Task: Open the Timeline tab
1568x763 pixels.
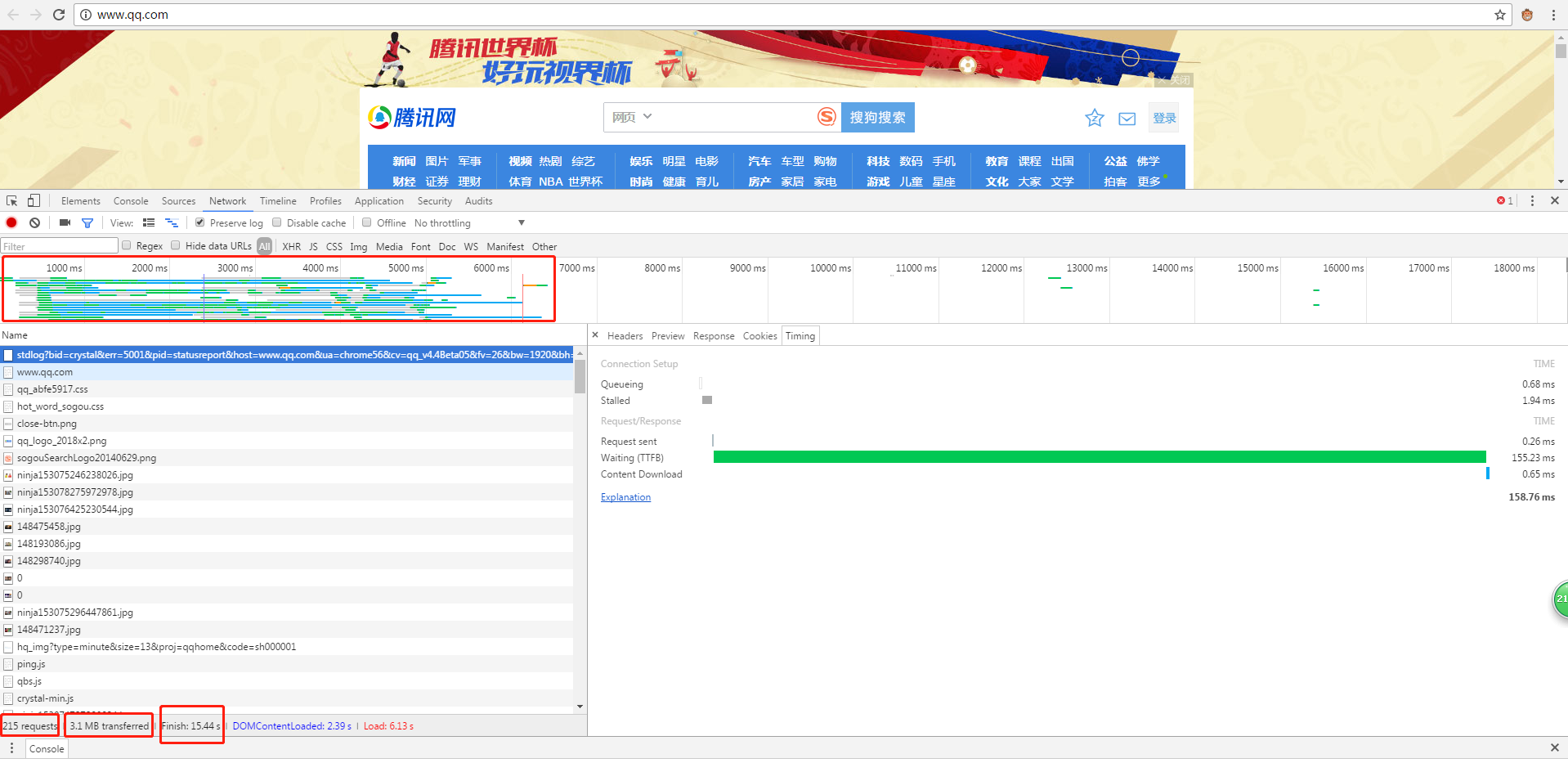Action: [x=278, y=200]
